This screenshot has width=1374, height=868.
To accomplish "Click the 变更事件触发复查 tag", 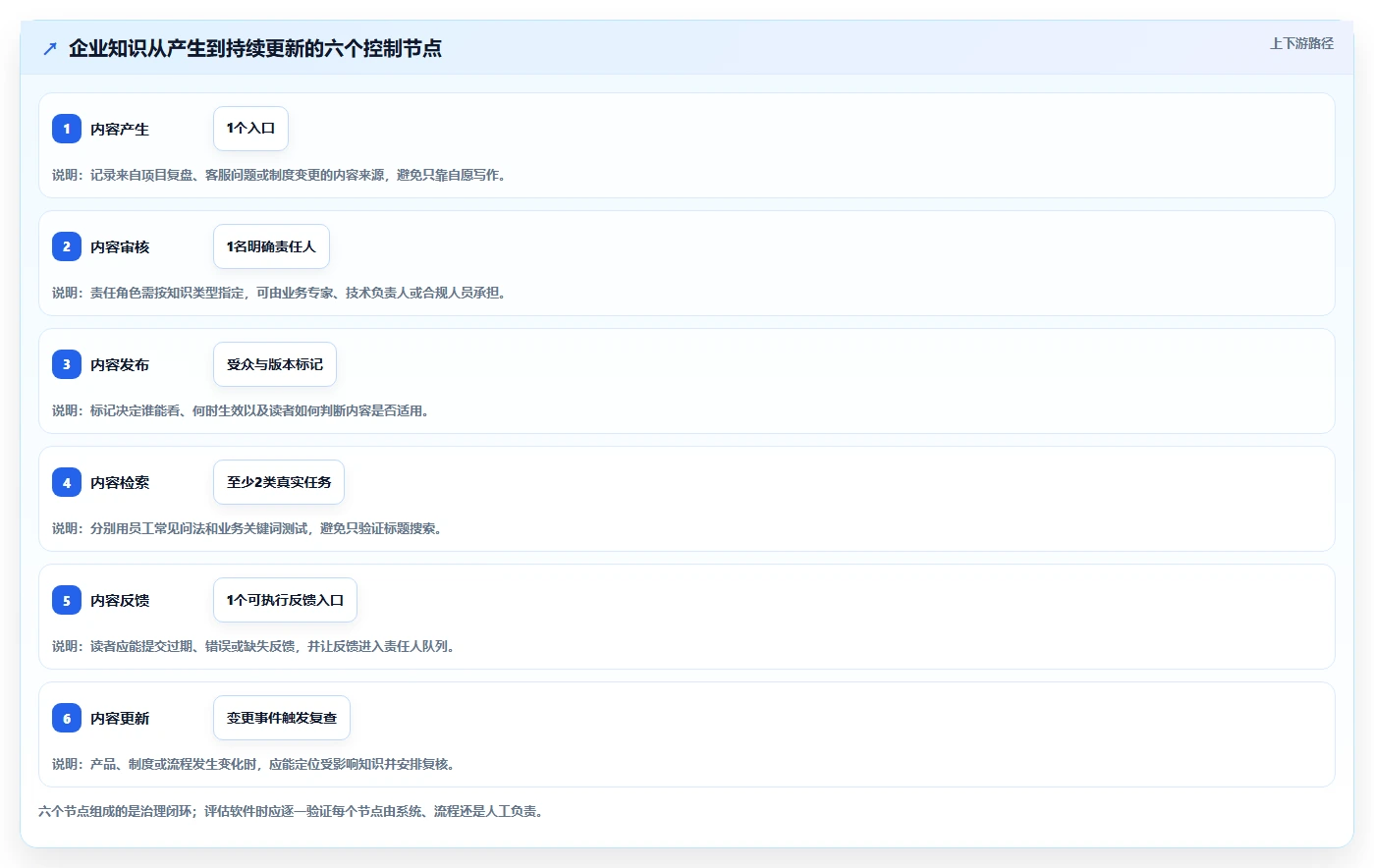I will [x=282, y=718].
